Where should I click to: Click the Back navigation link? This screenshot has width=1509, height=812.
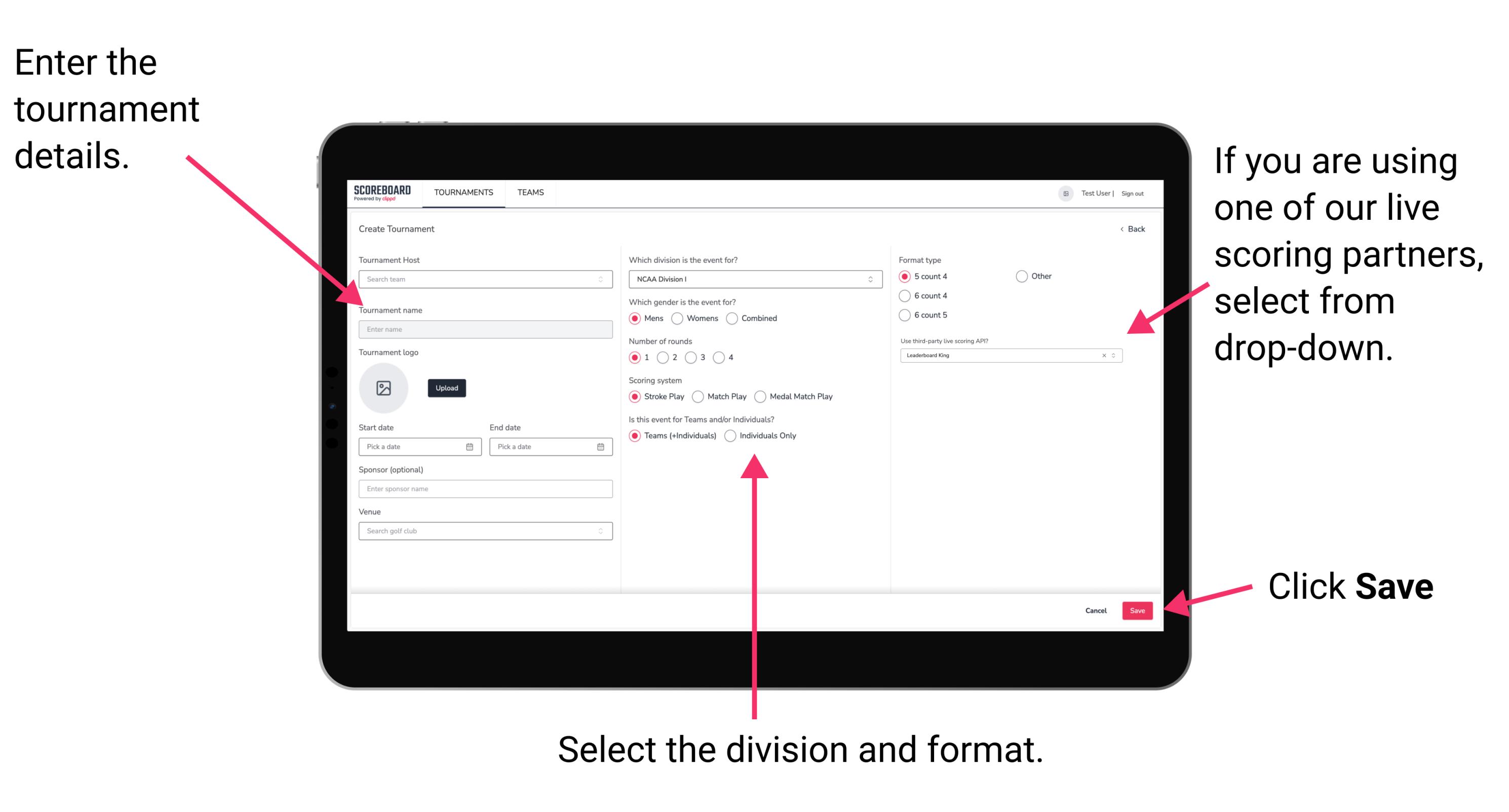tap(1128, 229)
